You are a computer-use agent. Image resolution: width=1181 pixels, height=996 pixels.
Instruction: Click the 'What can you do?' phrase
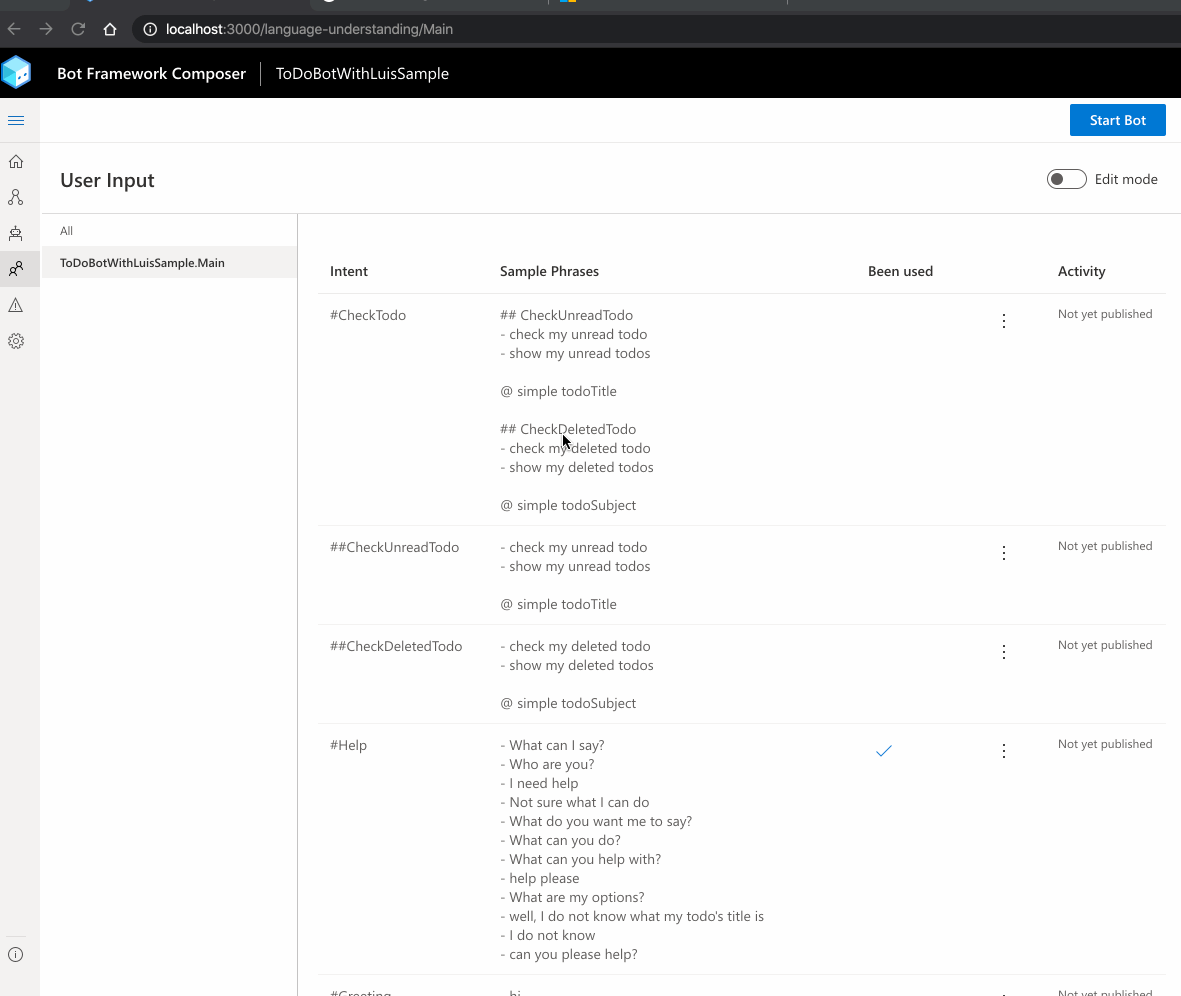pos(565,840)
